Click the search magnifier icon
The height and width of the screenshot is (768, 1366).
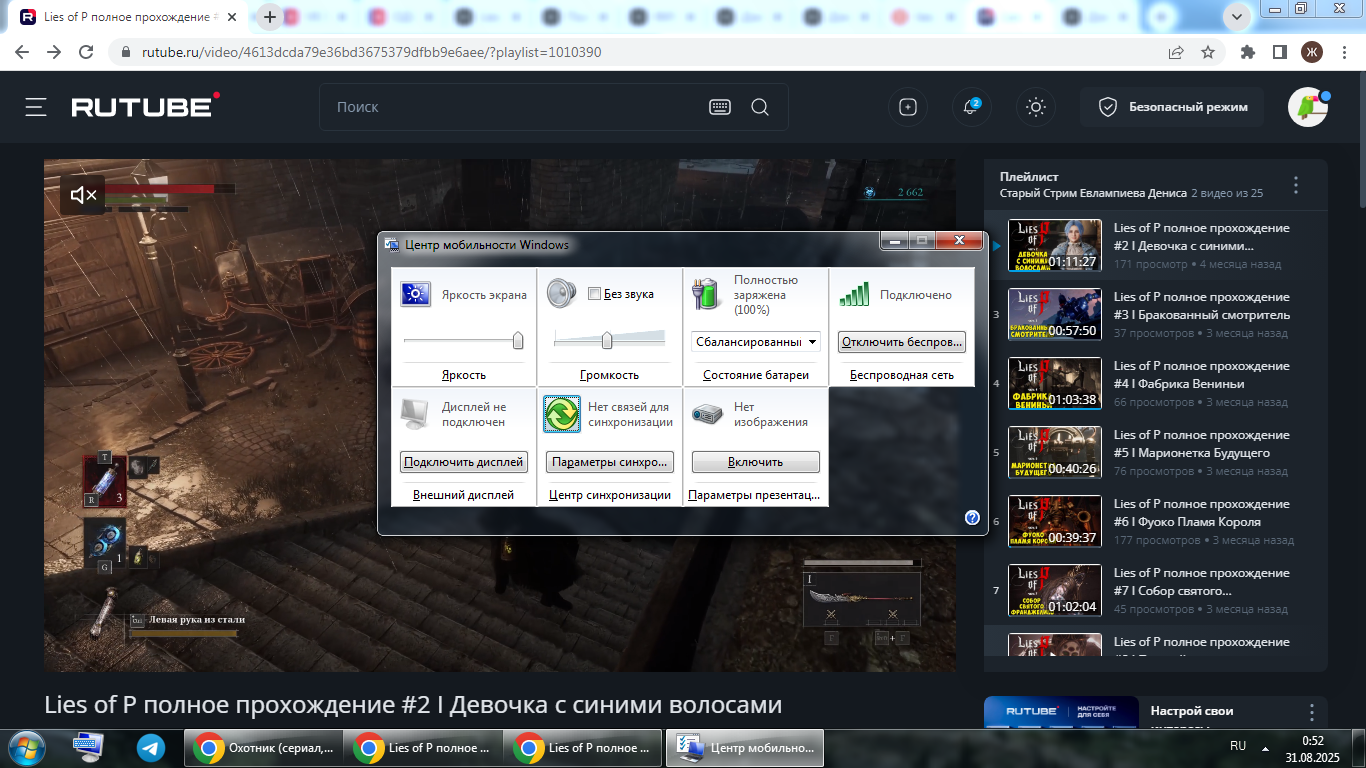click(760, 107)
